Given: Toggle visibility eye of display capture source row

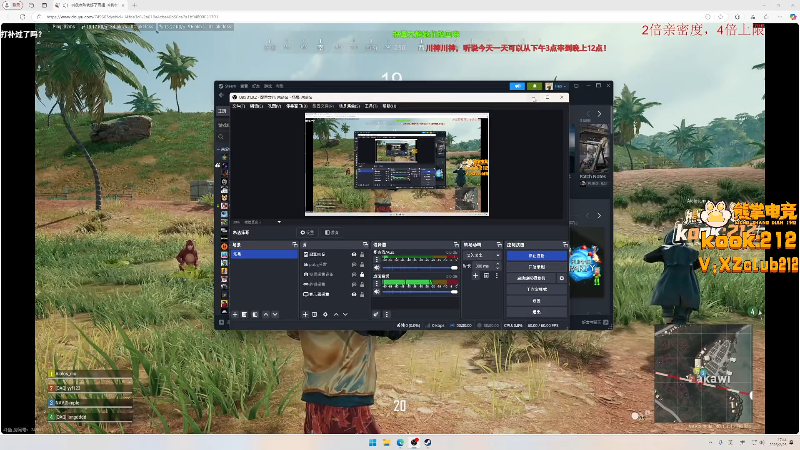Looking at the screenshot, I should [354, 294].
